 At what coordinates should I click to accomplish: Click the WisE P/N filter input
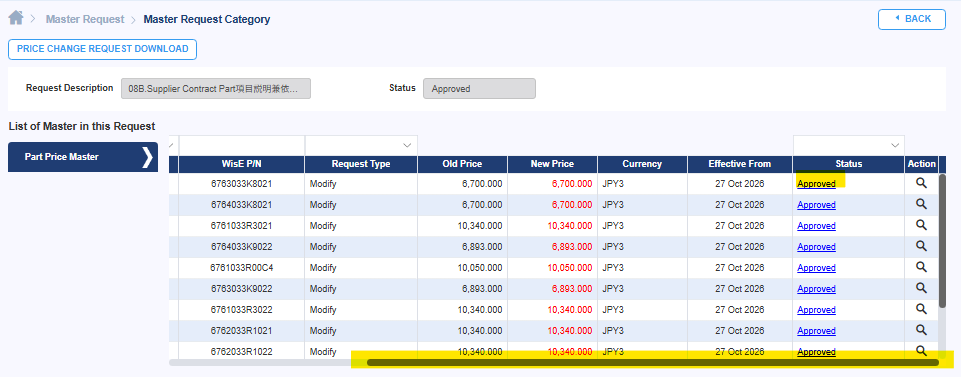click(x=241, y=145)
